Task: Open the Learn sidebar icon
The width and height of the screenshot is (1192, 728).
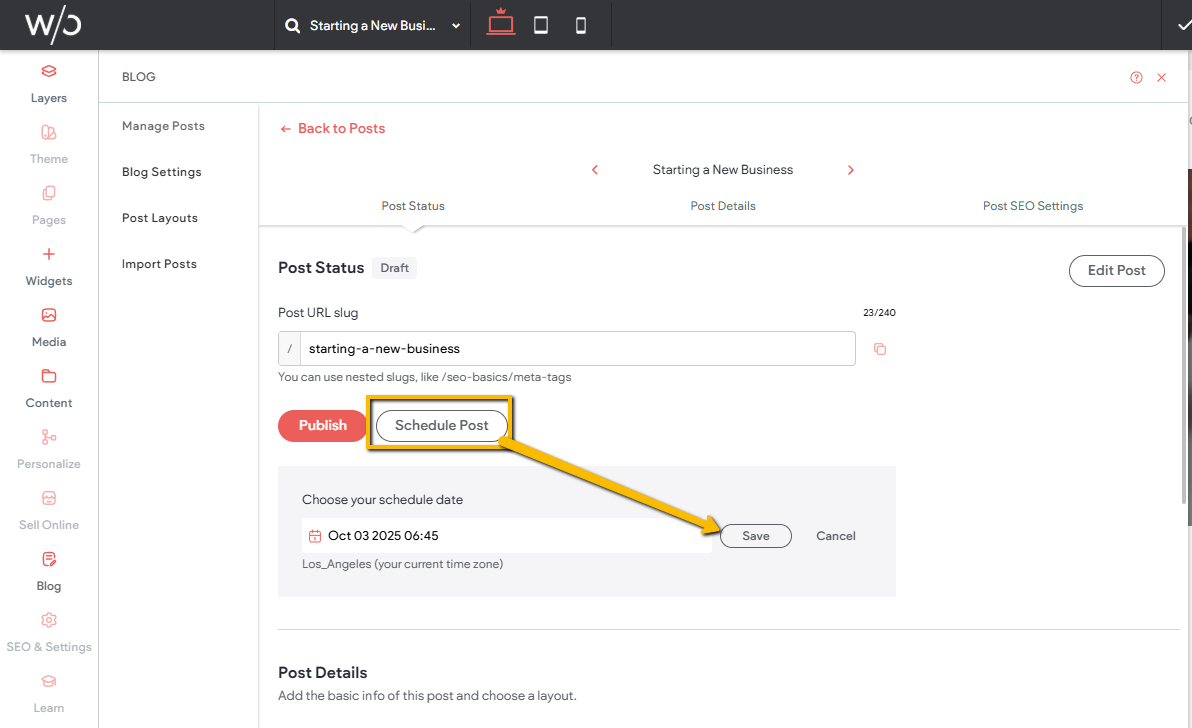Action: click(x=49, y=681)
